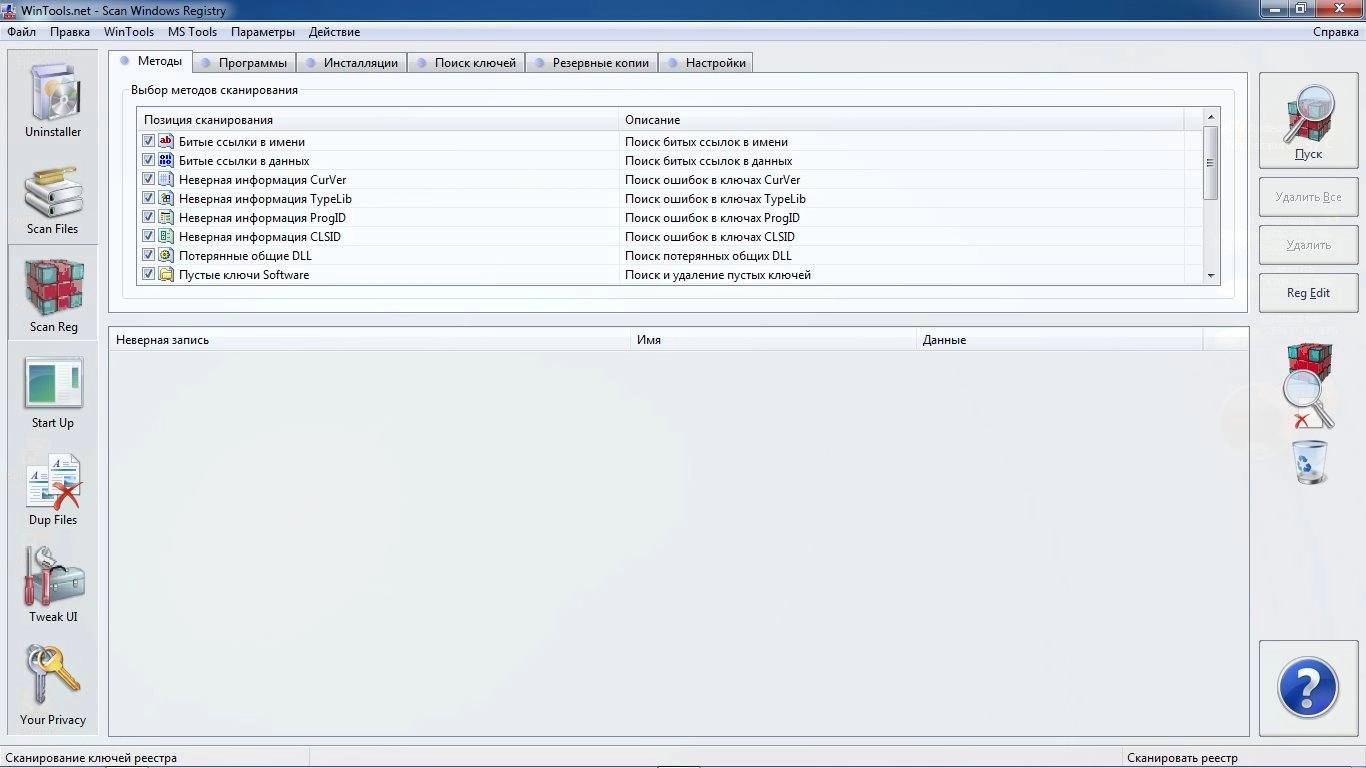This screenshot has height=768, width=1366.
Task: Click the icon beside Потерянные общие DLL
Action: coord(166,256)
